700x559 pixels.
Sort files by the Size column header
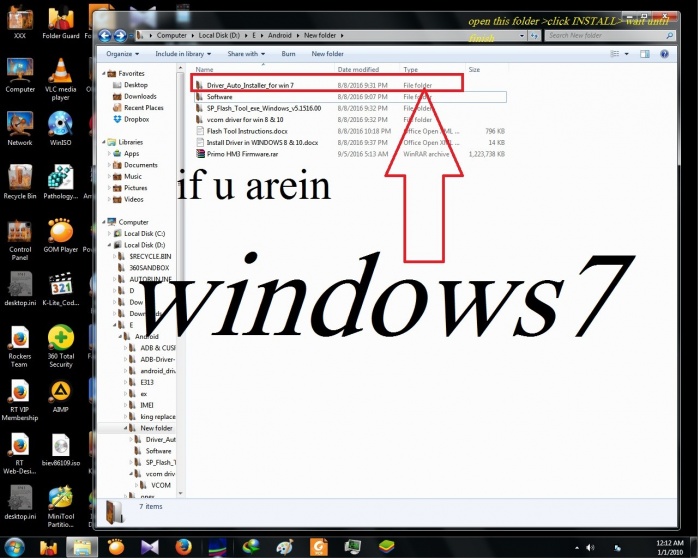[x=486, y=70]
